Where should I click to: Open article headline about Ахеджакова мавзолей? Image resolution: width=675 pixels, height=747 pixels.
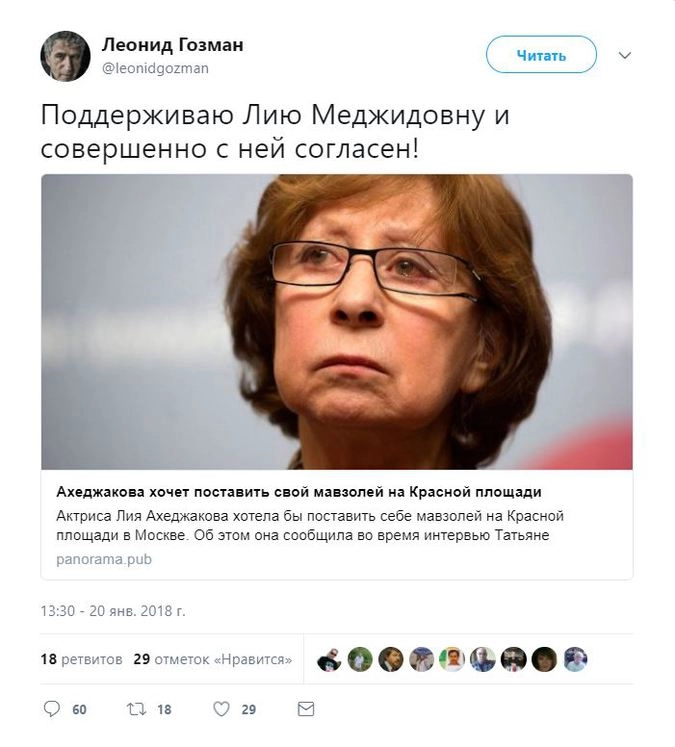pyautogui.click(x=299, y=492)
